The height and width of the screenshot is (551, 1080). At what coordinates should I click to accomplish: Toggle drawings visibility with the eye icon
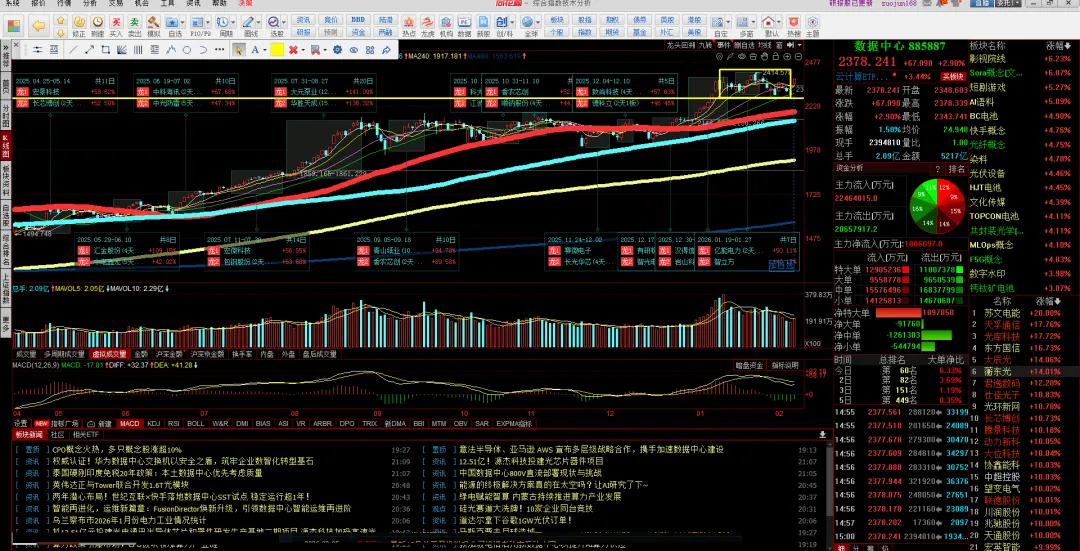tap(353, 50)
